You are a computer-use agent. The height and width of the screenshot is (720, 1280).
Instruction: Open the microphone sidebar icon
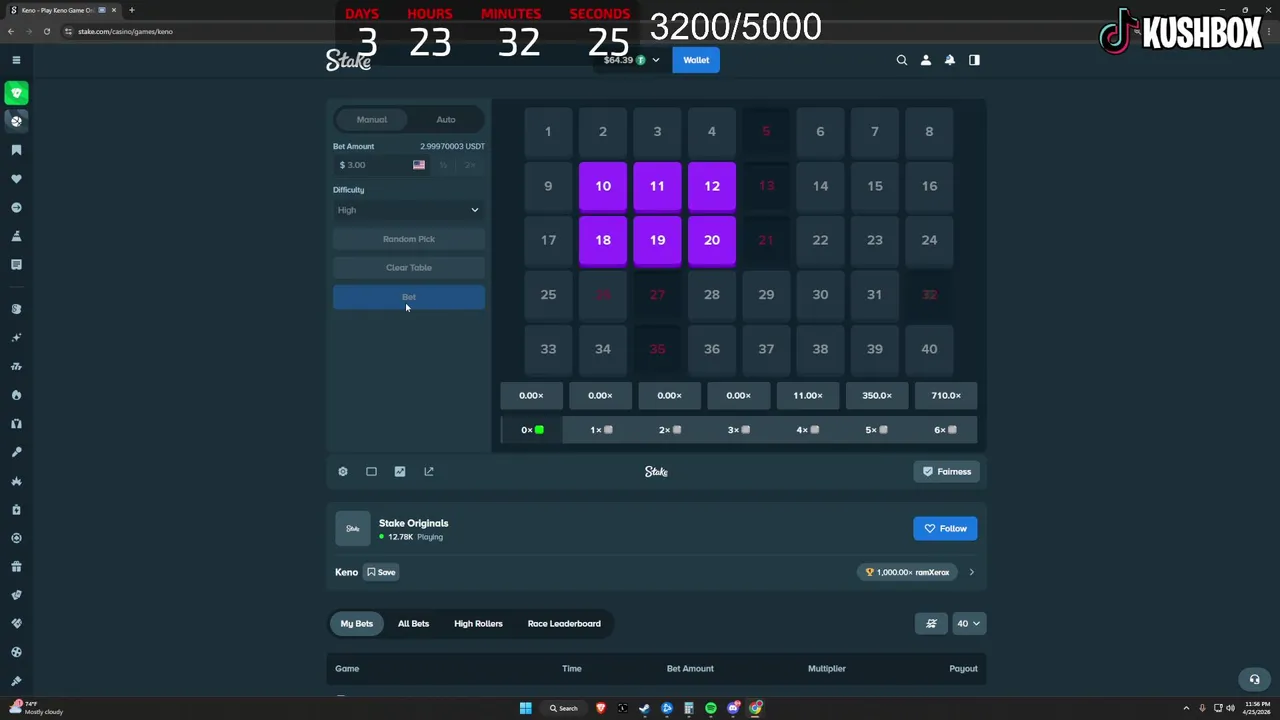(x=16, y=452)
